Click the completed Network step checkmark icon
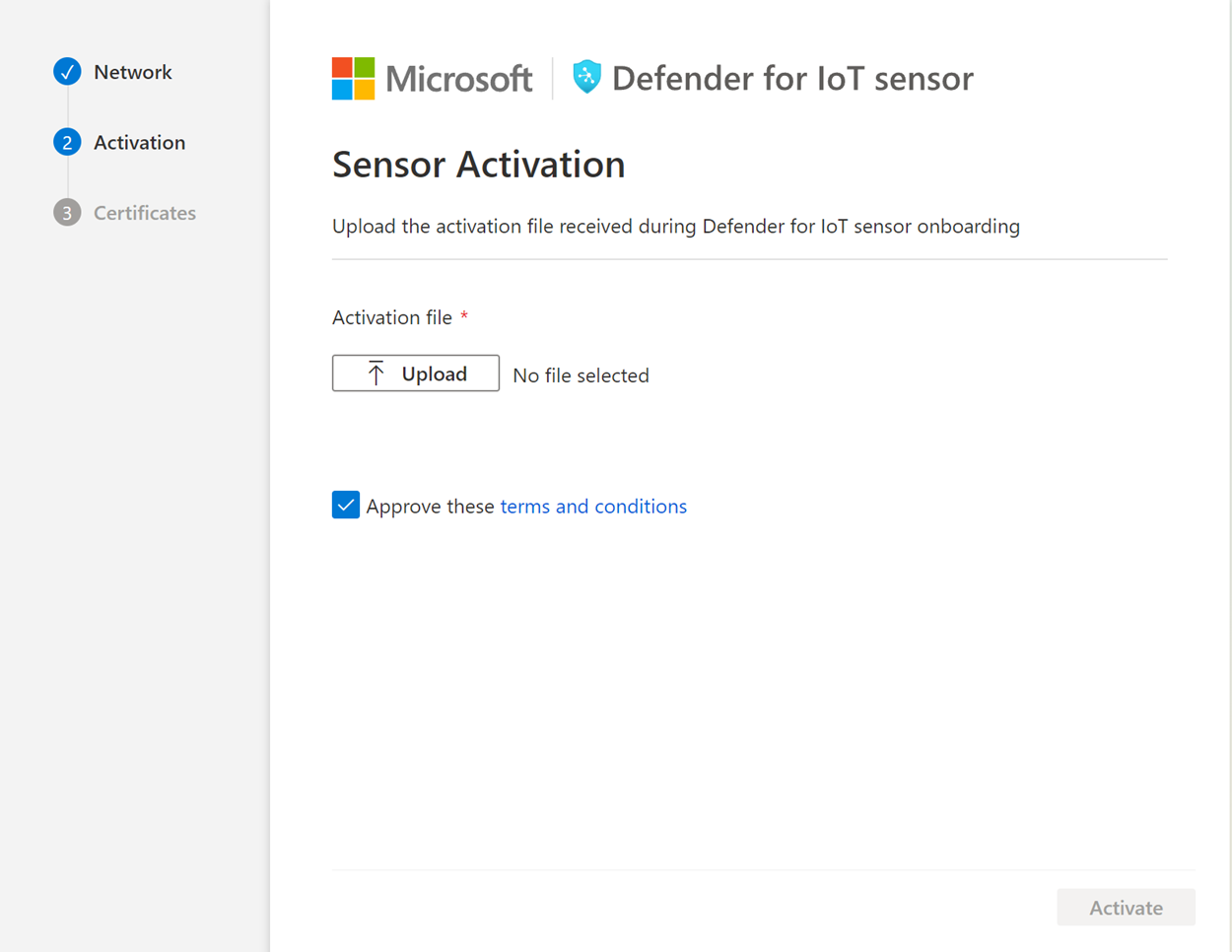 coord(67,72)
